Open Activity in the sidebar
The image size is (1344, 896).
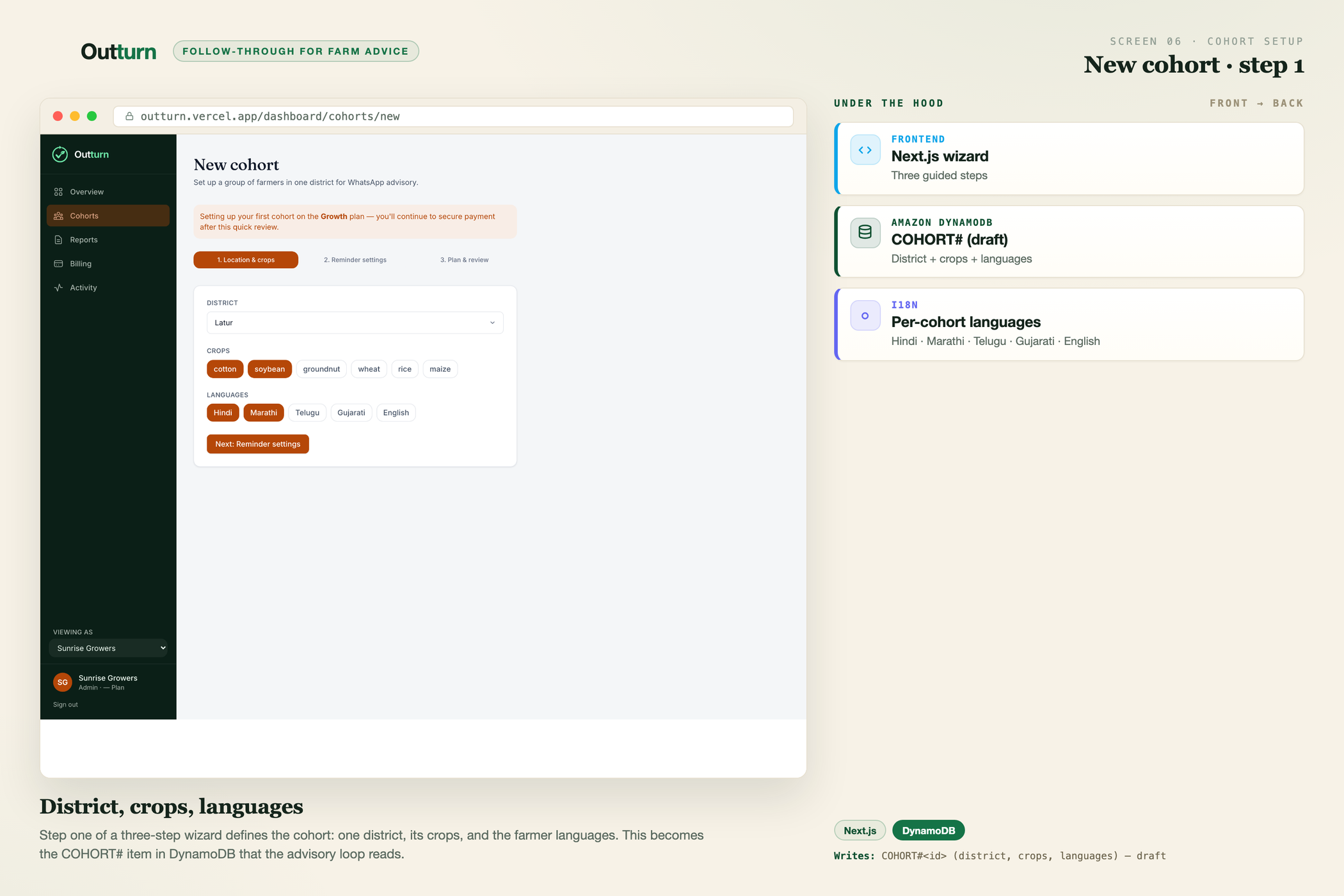(x=108, y=287)
